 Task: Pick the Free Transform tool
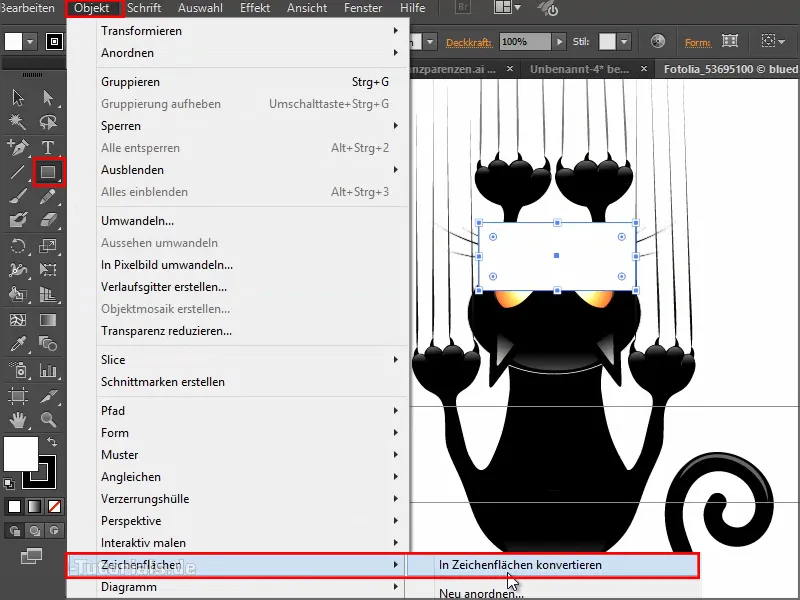48,270
